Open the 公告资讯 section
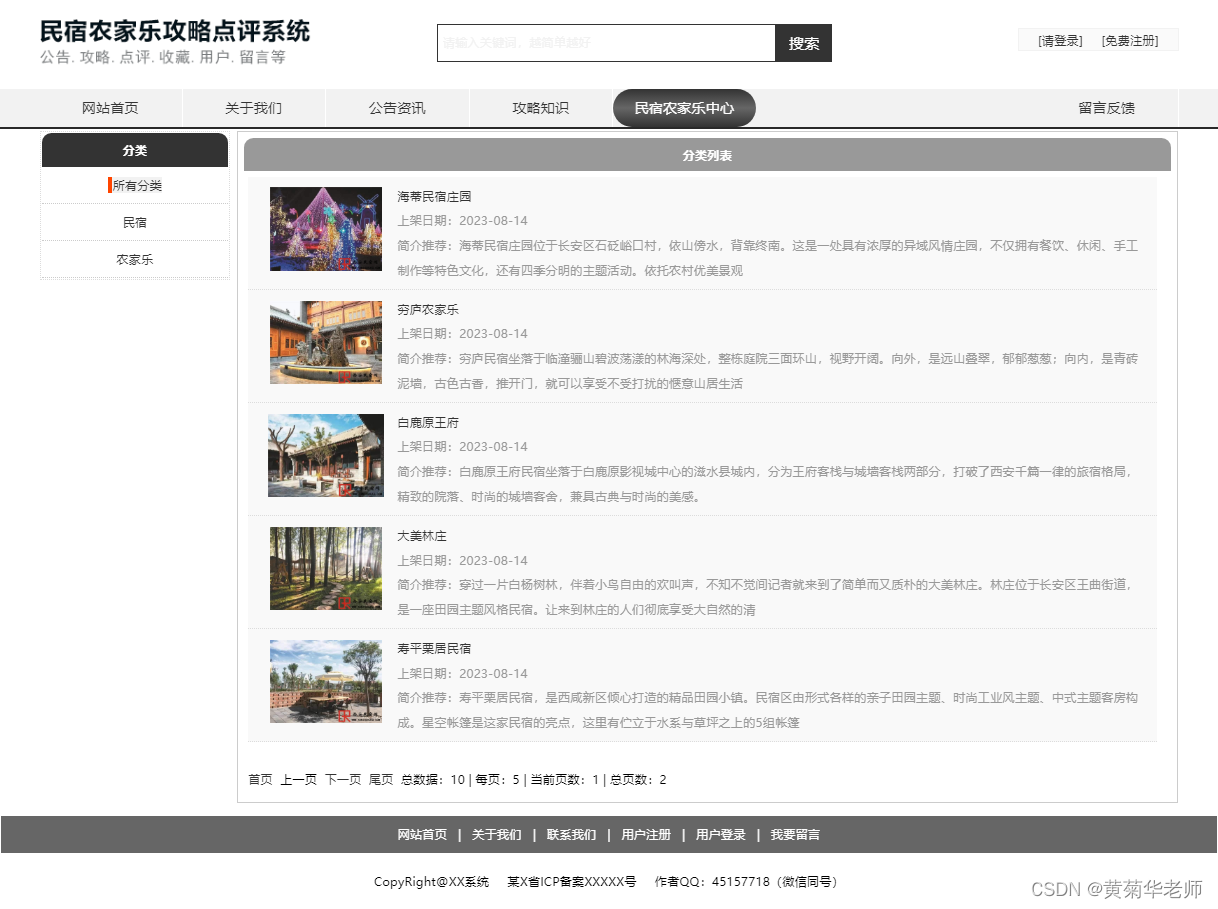 pyautogui.click(x=396, y=108)
